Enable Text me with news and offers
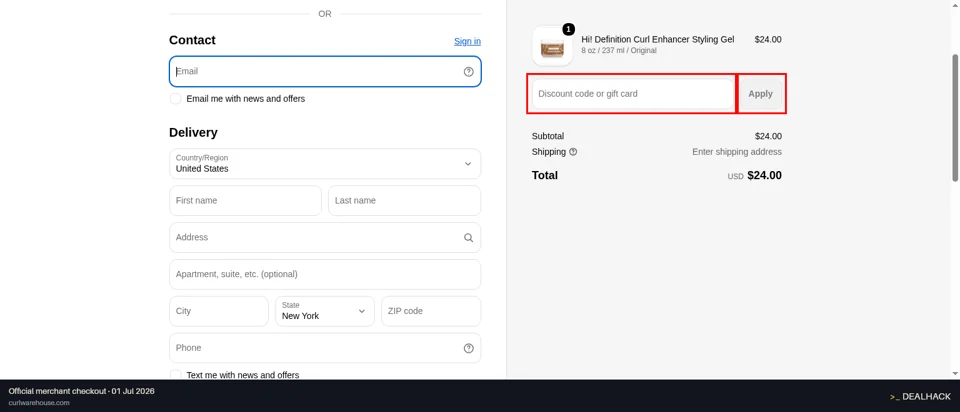Image resolution: width=960 pixels, height=412 pixels. point(176,375)
